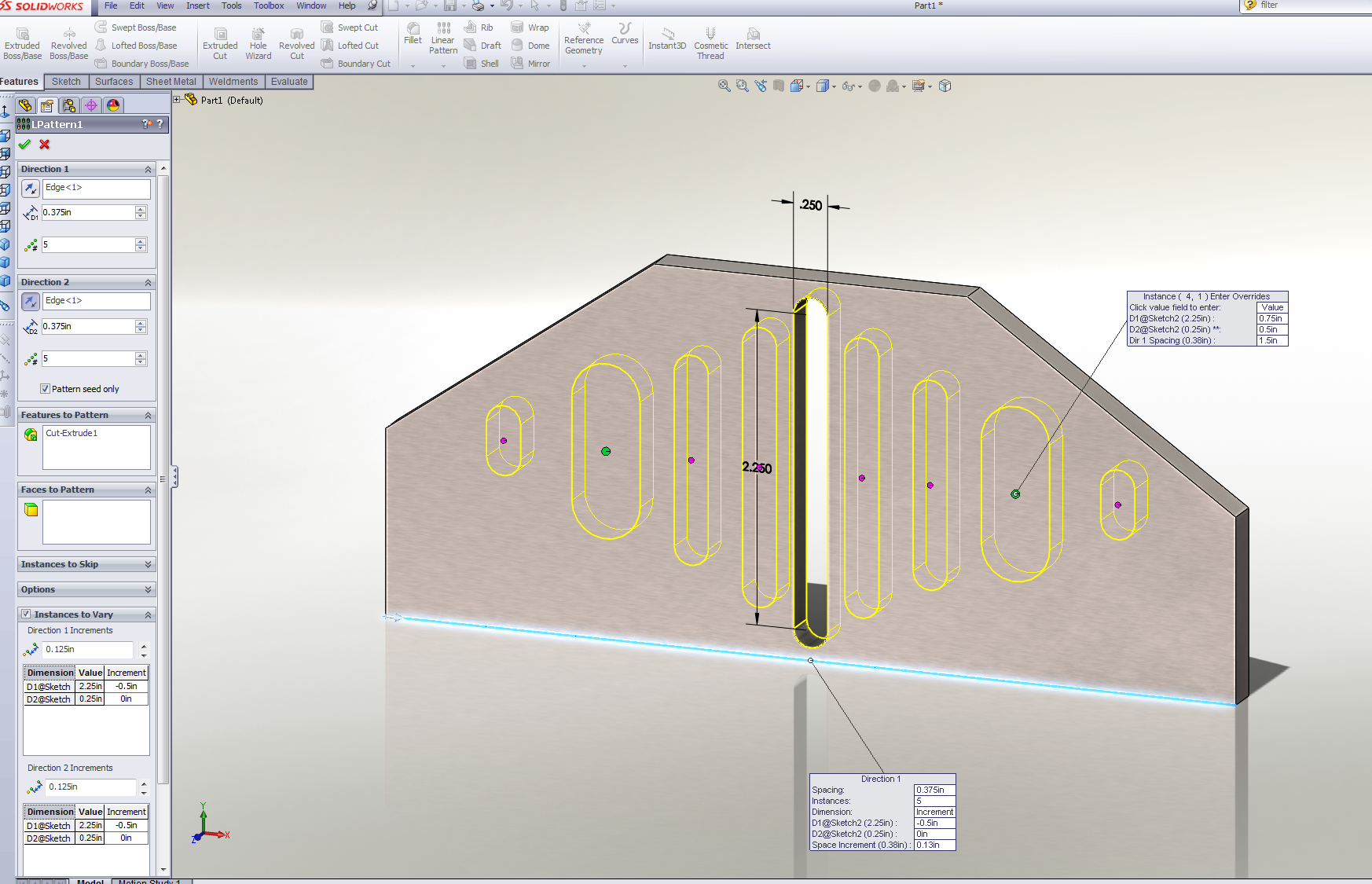Click the Mirror feature button

point(531,64)
